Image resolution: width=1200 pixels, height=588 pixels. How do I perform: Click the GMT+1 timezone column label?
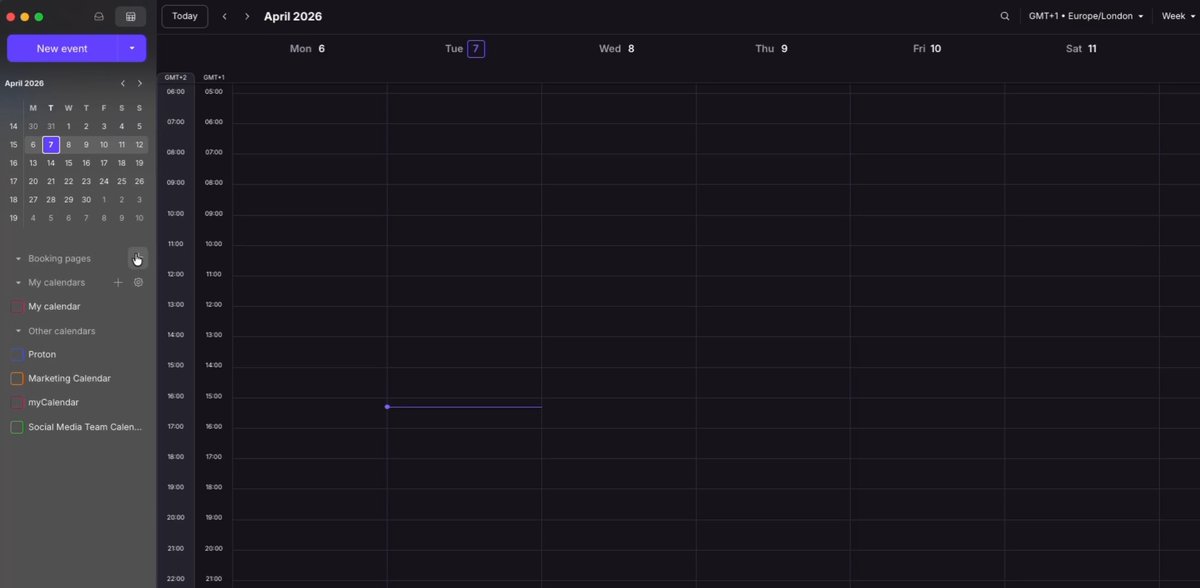pos(214,77)
